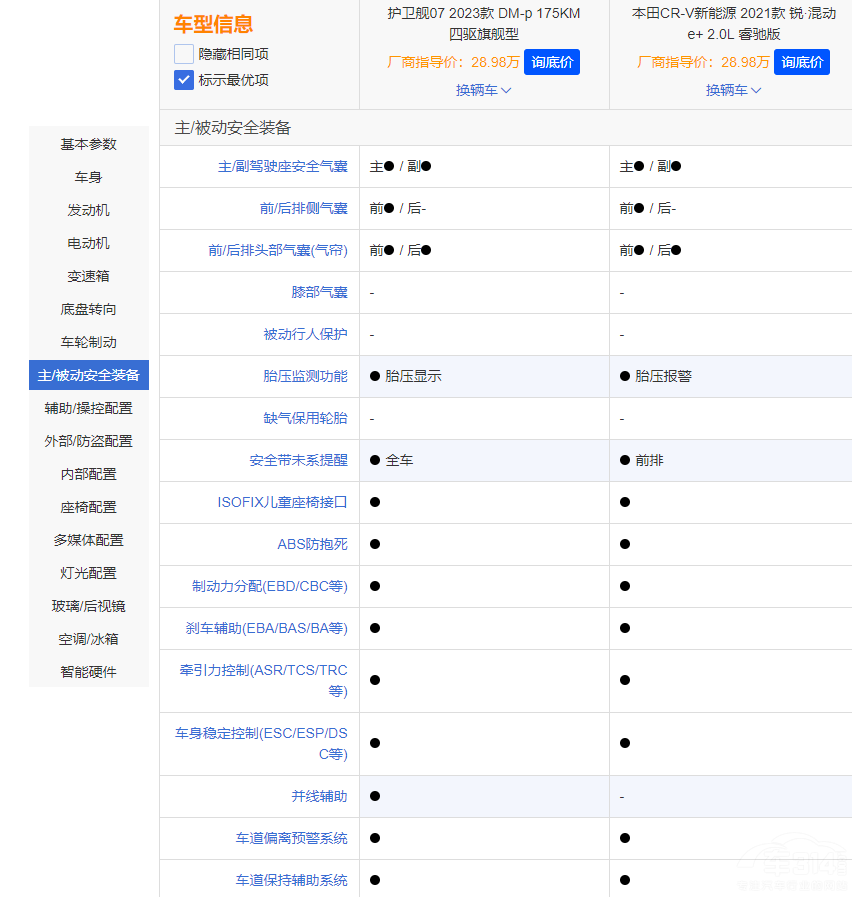Click the ABS防抱死 parameter link

(x=312, y=544)
